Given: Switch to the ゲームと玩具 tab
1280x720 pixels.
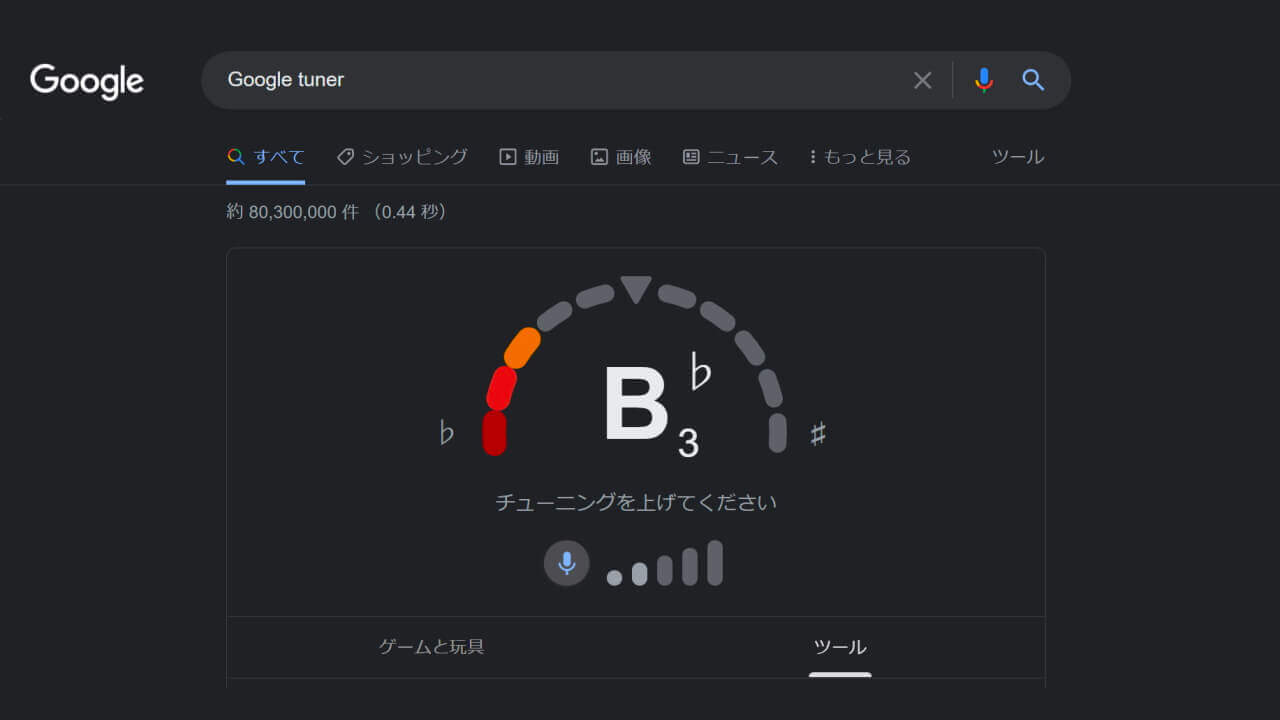Looking at the screenshot, I should [431, 647].
